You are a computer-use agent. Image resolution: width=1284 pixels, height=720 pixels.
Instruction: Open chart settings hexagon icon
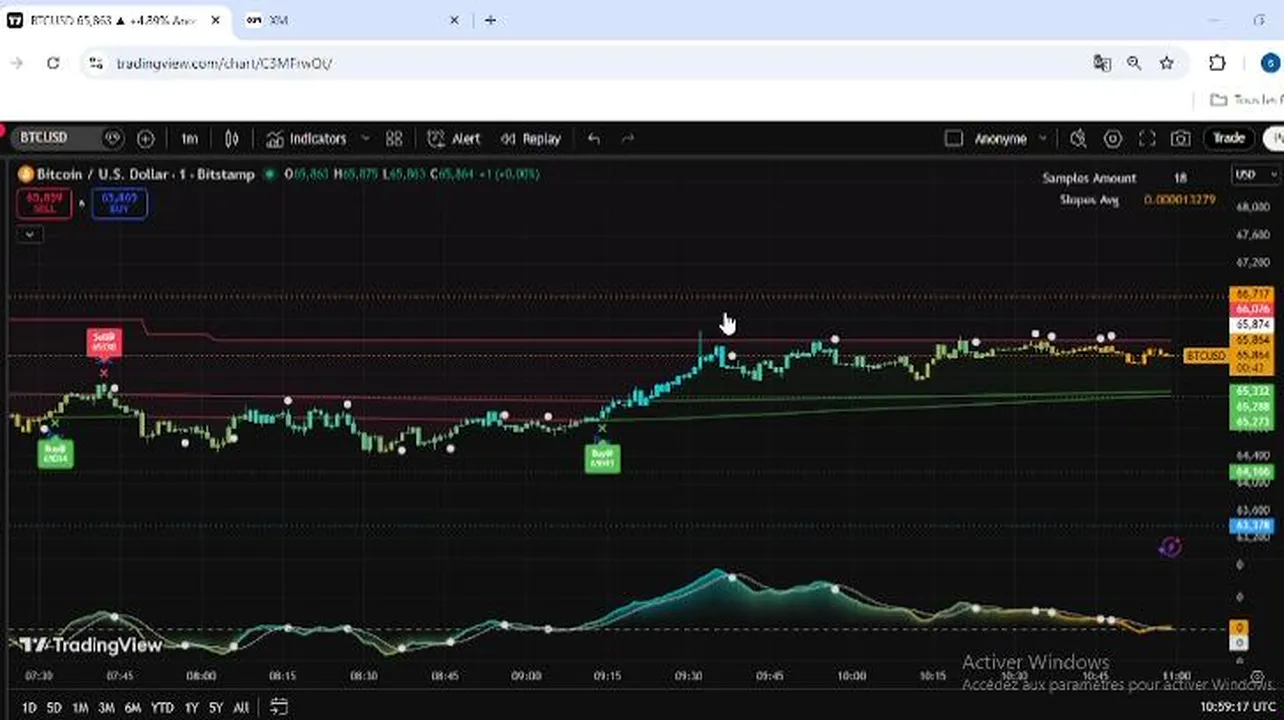point(1112,139)
